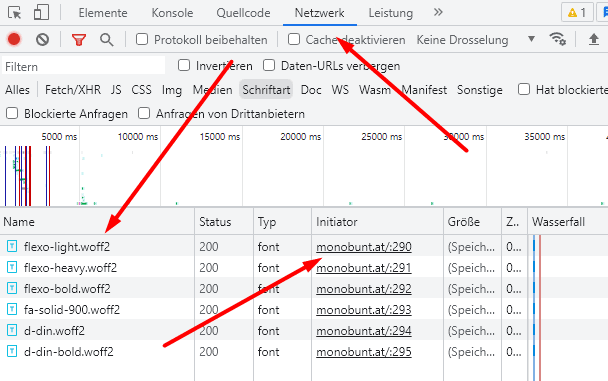Filter requests by Fetch/XHR
Screen dimensions: 608x381
73,90
